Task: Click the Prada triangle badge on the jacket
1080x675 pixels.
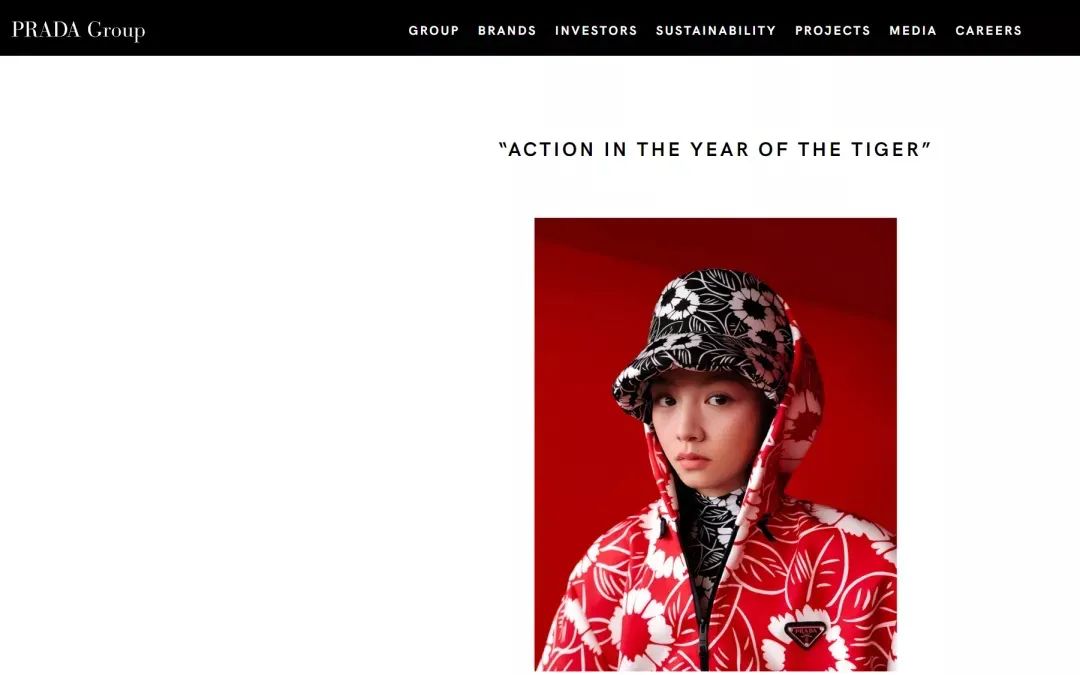Action: tap(804, 633)
